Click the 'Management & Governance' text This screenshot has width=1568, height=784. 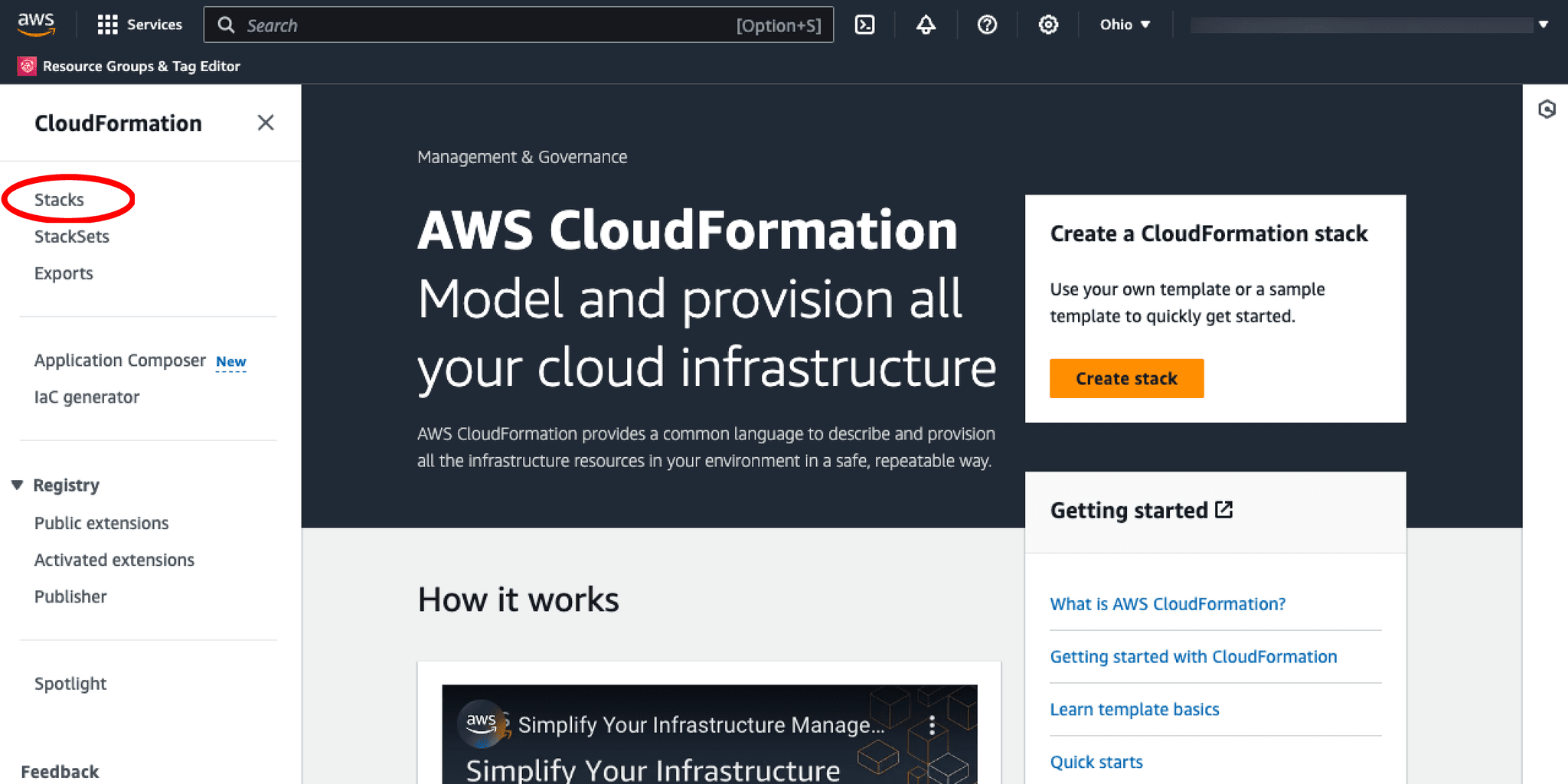click(522, 157)
